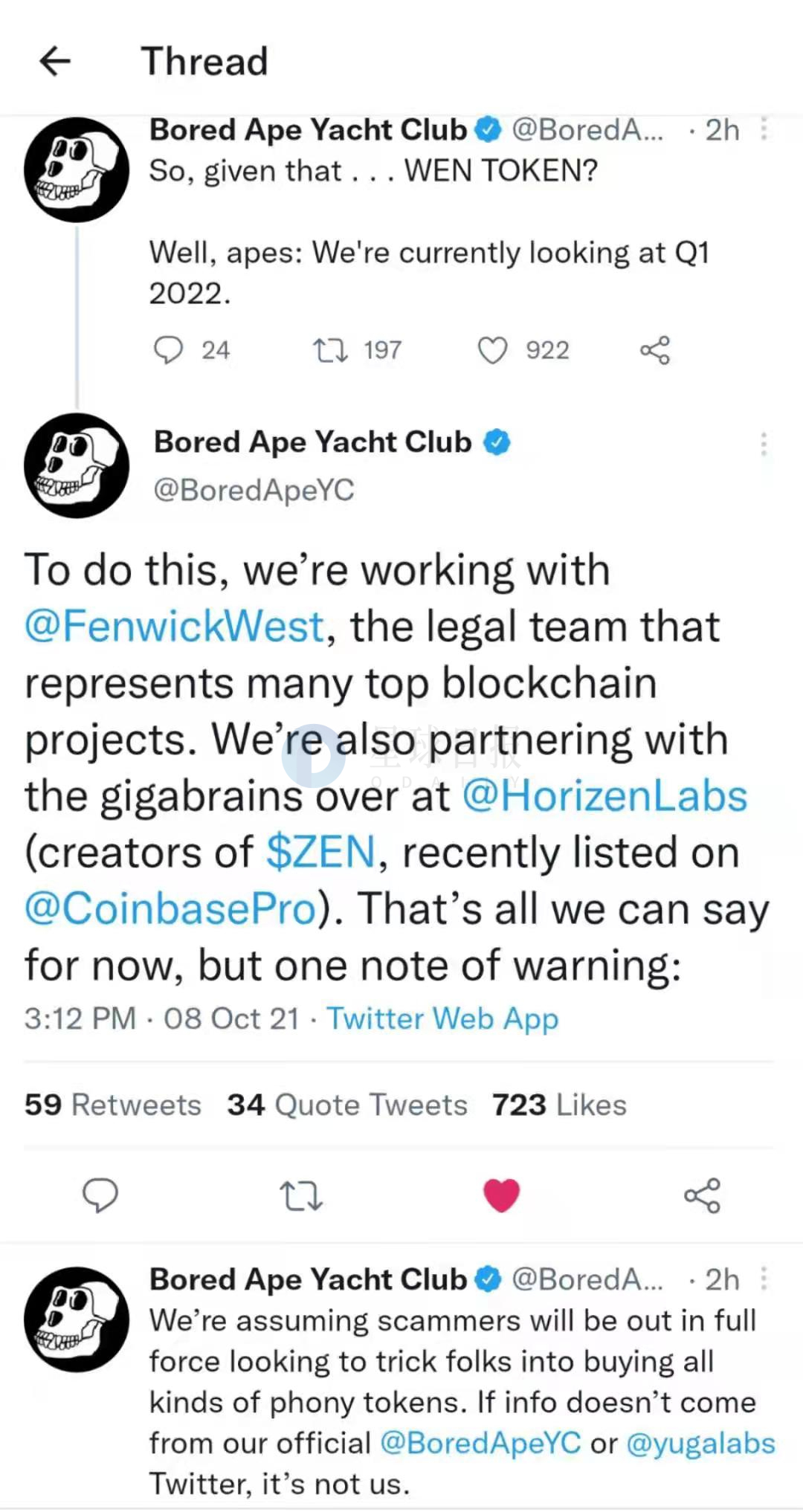Open the @CoinbasePro mention

pyautogui.click(x=171, y=908)
